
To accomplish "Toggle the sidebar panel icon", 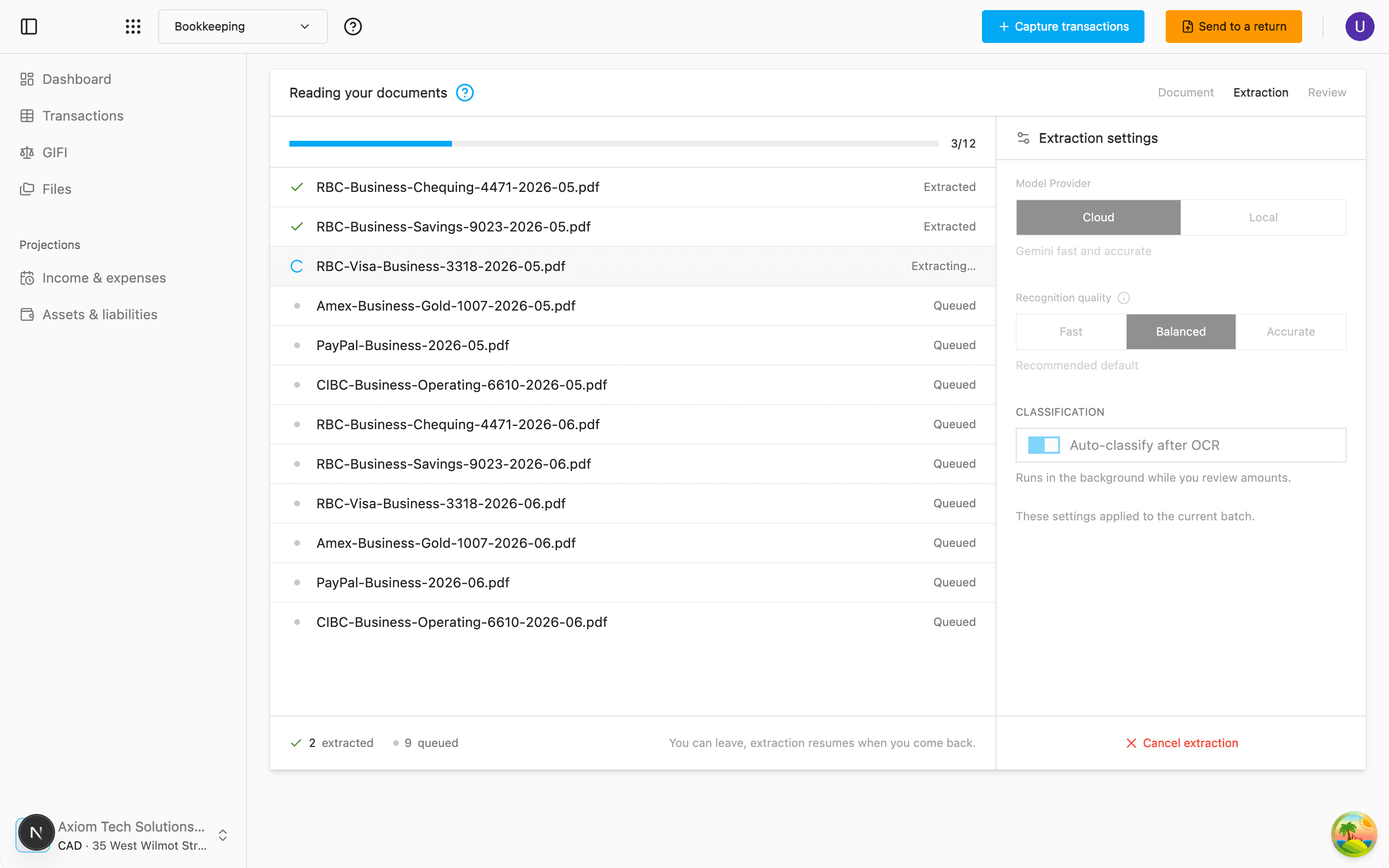I will pyautogui.click(x=29, y=27).
